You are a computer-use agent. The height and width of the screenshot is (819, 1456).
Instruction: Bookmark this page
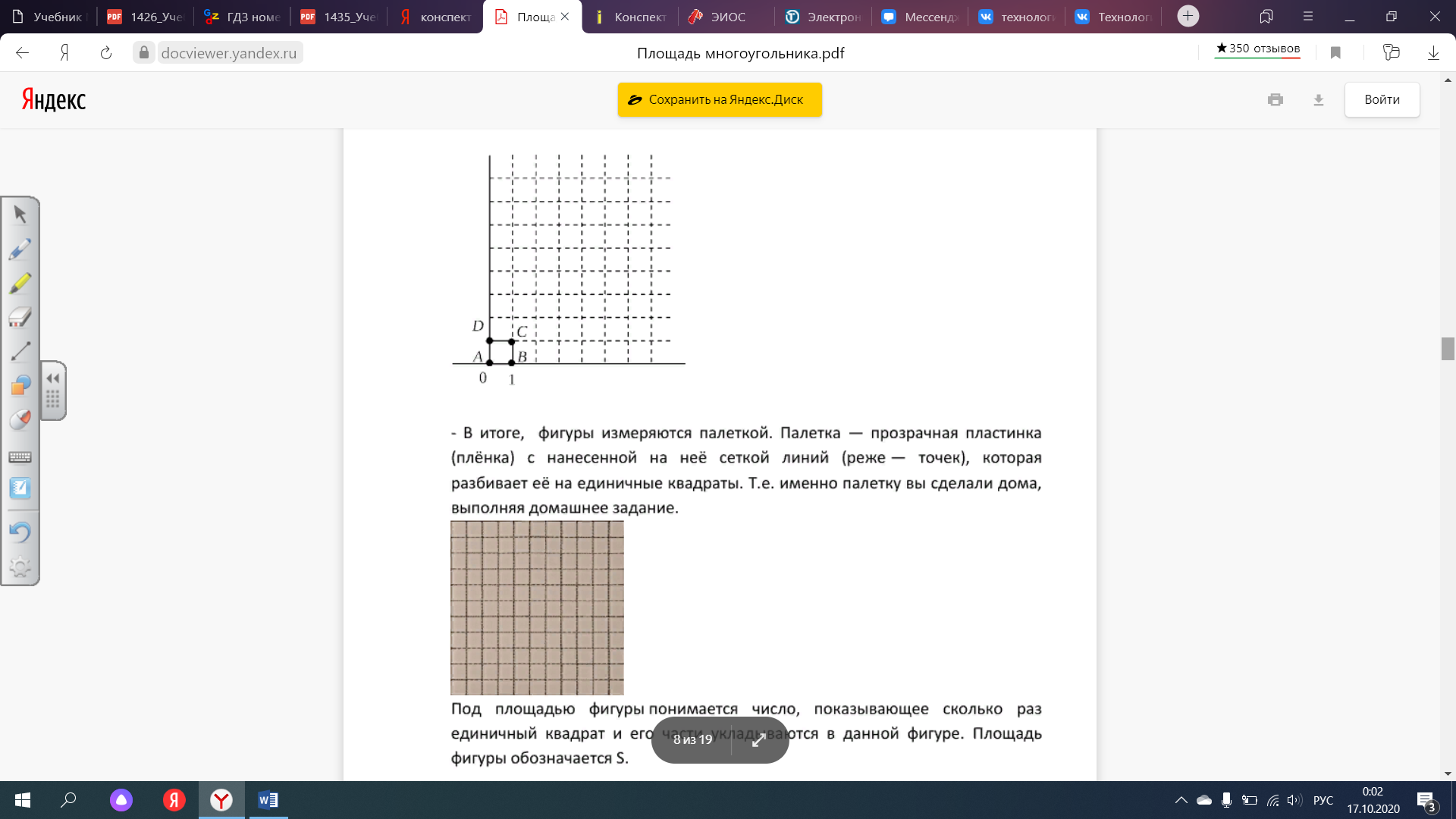tap(1336, 52)
